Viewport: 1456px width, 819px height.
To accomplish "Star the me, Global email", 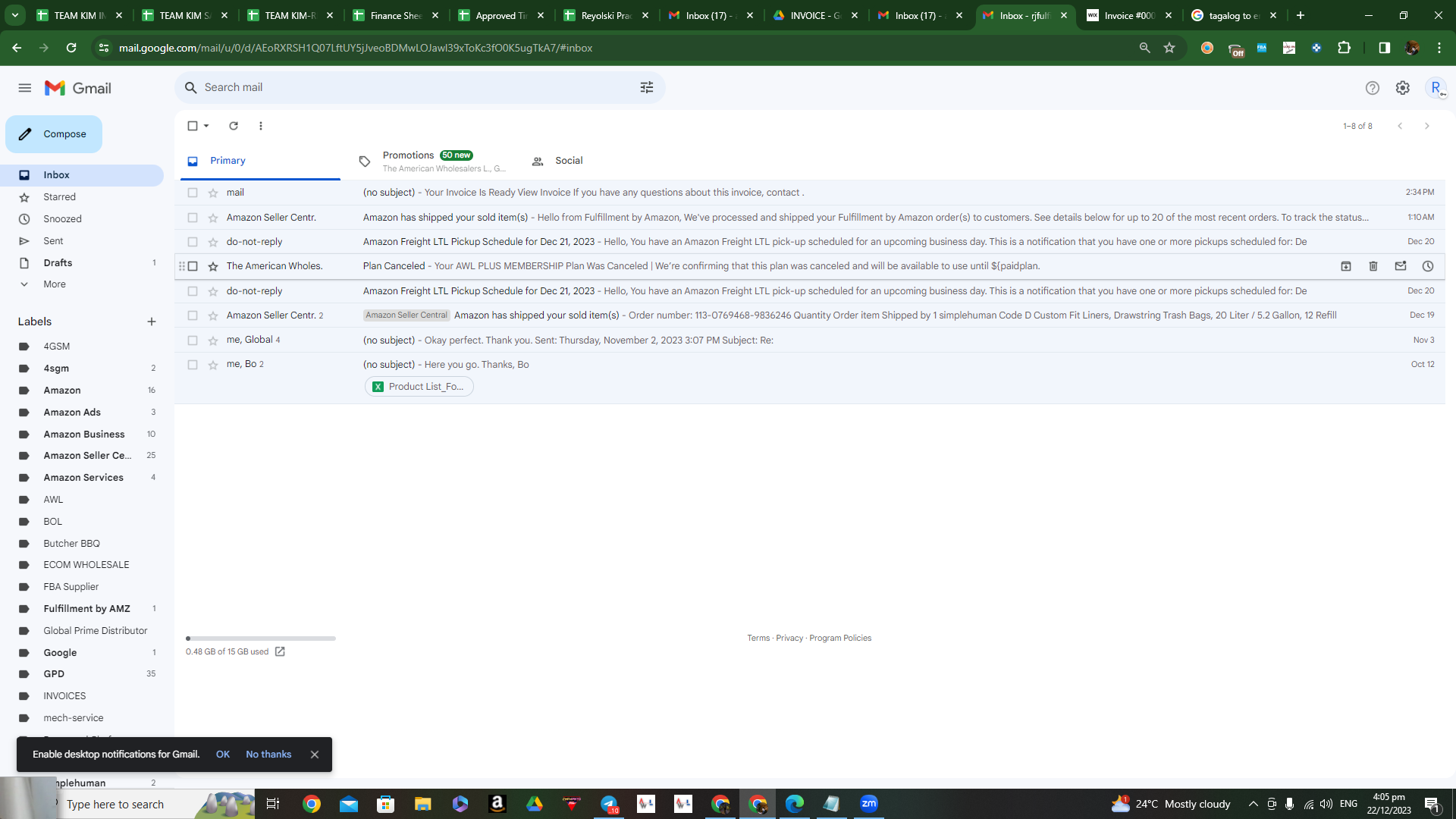I will pyautogui.click(x=213, y=340).
